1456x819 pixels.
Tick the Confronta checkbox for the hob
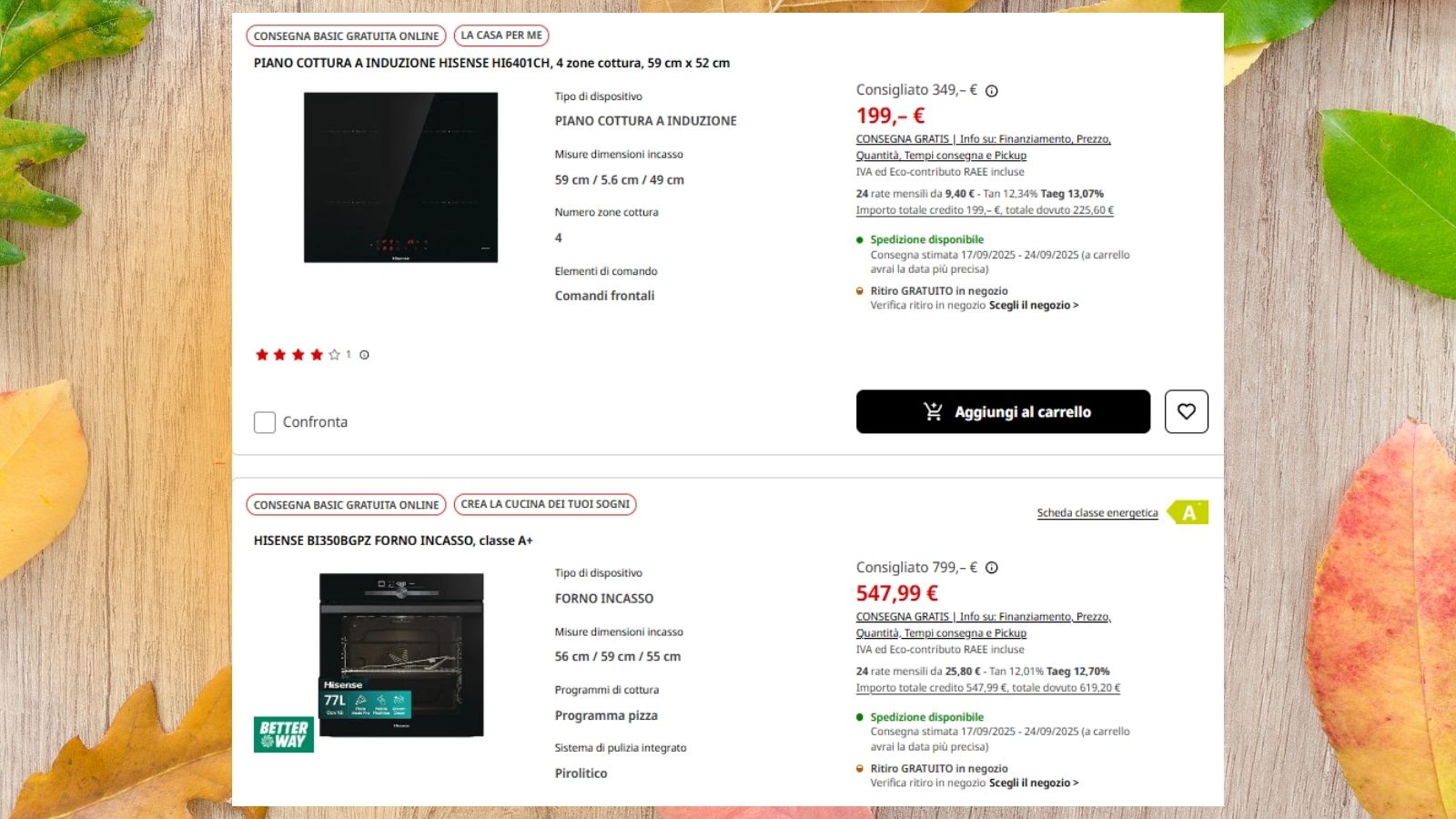265,422
